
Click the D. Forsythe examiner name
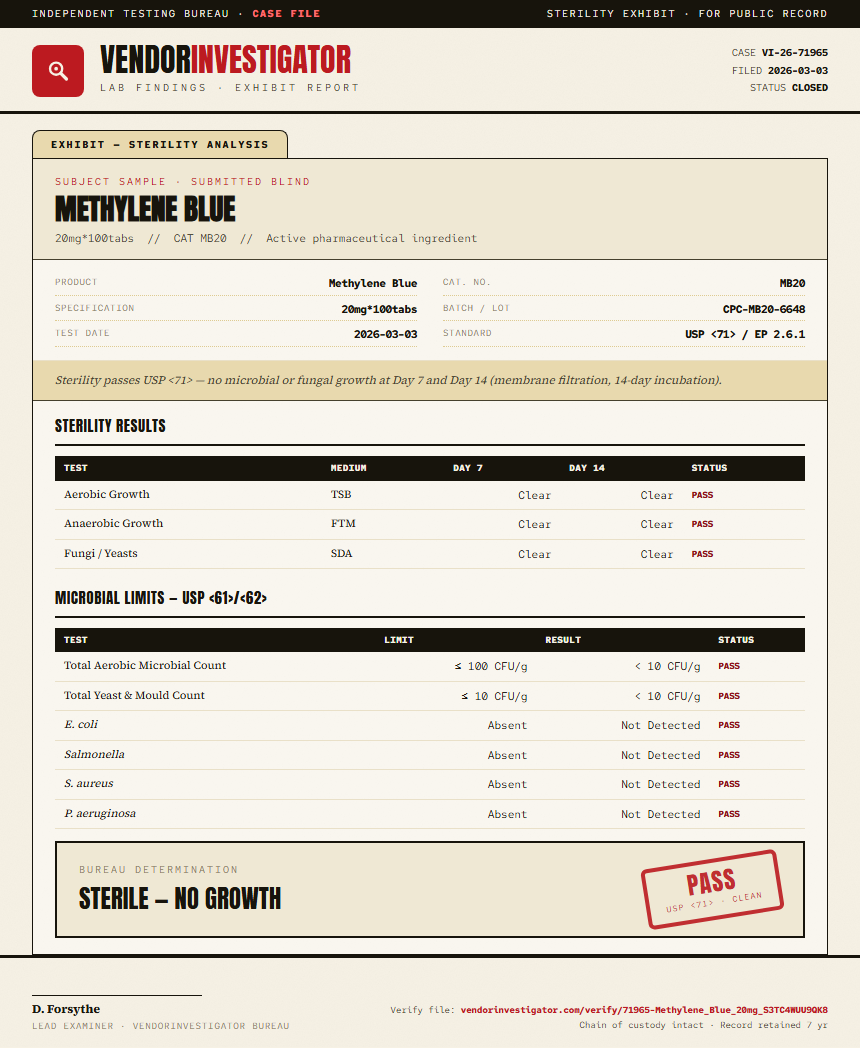tap(66, 1009)
